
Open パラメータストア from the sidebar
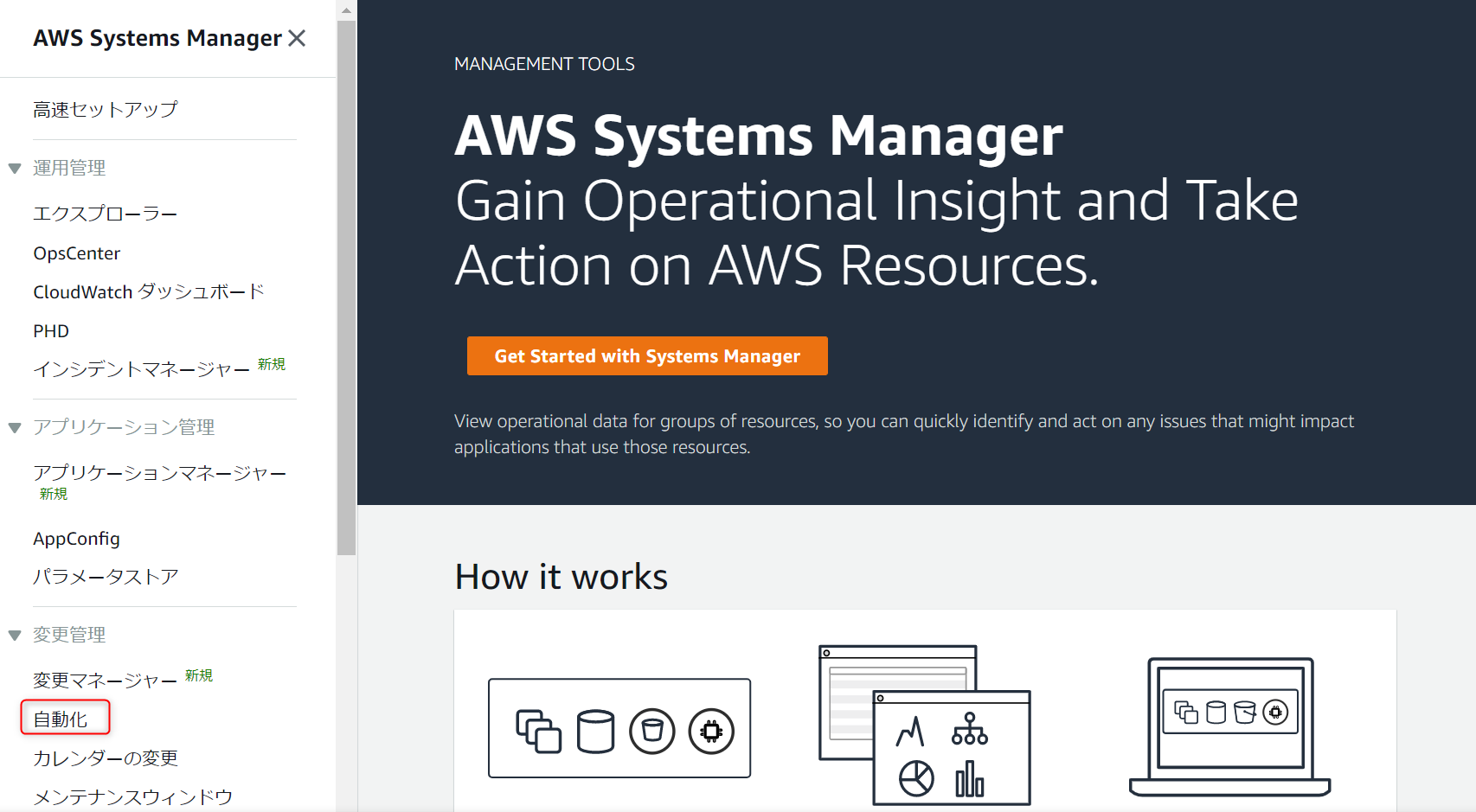(x=106, y=576)
